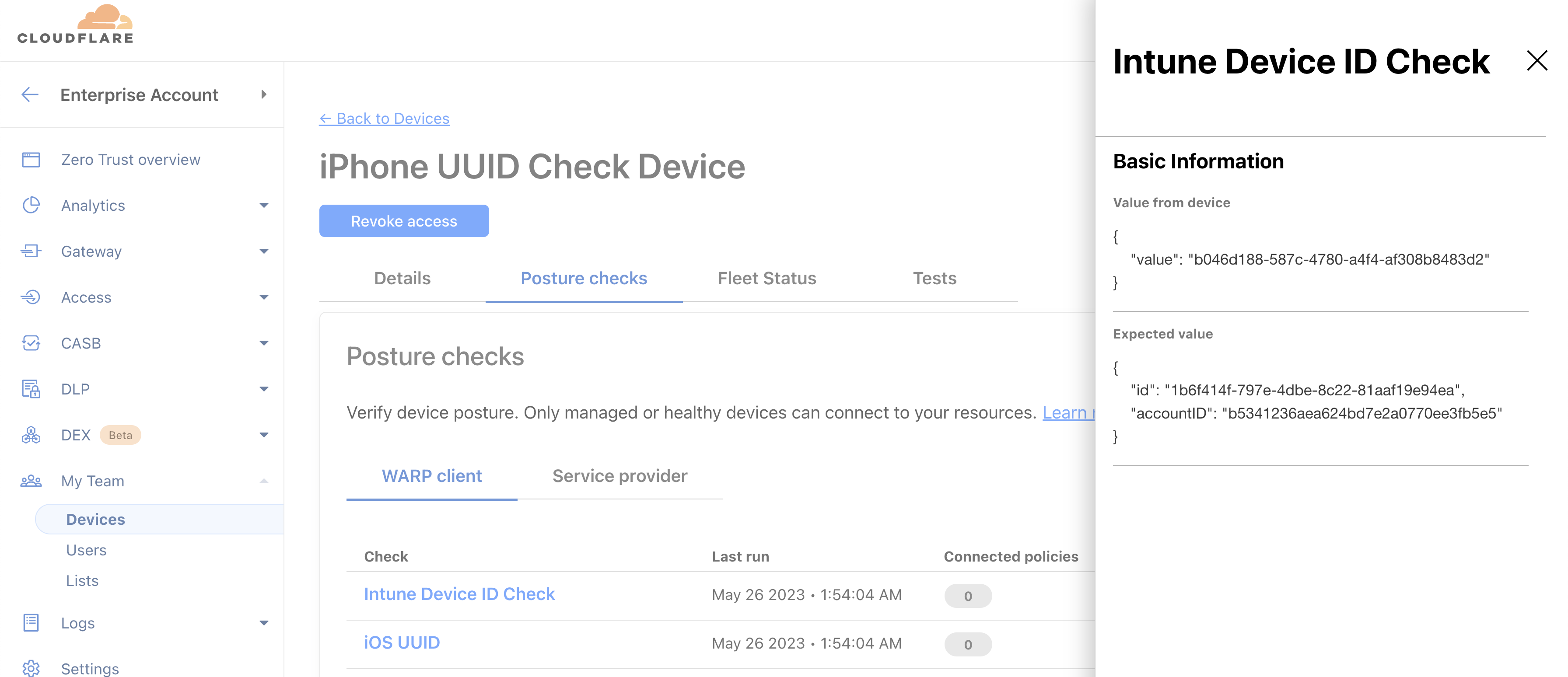Select the Service provider tab

pos(619,476)
